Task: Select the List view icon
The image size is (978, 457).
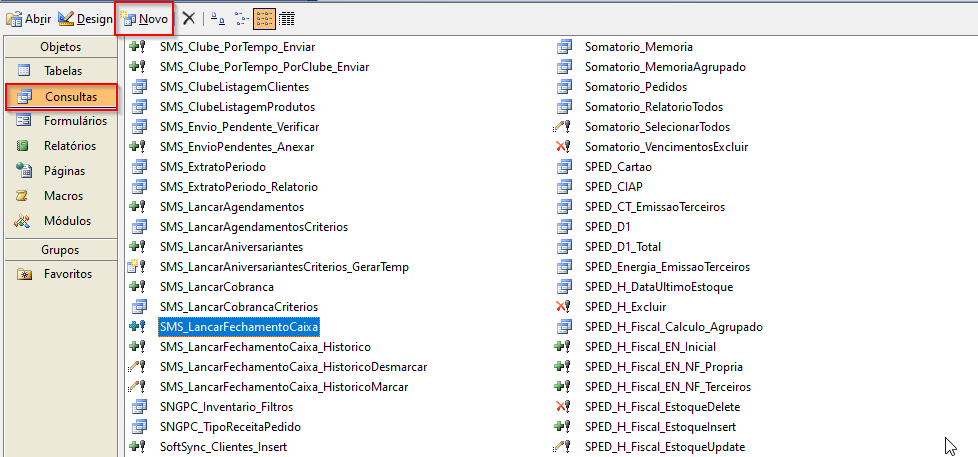Action: [x=264, y=18]
